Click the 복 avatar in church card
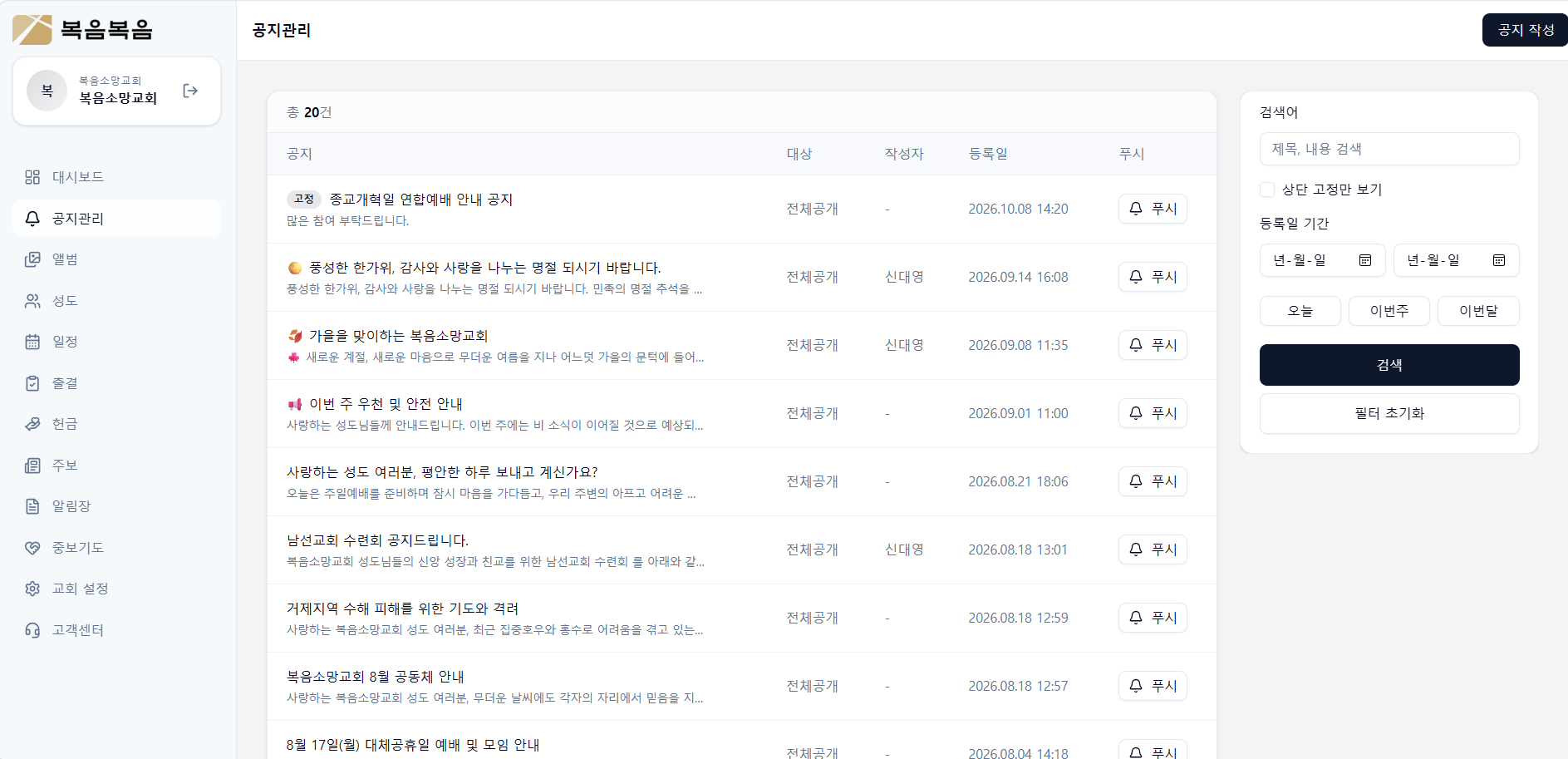The image size is (1568, 759). [x=47, y=91]
